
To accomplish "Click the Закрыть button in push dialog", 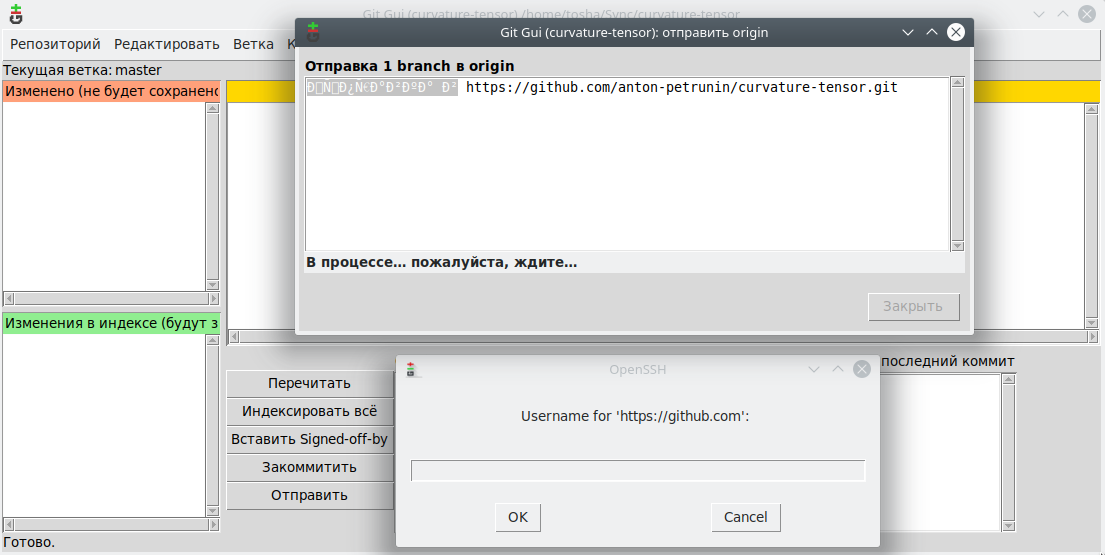I will [x=913, y=306].
